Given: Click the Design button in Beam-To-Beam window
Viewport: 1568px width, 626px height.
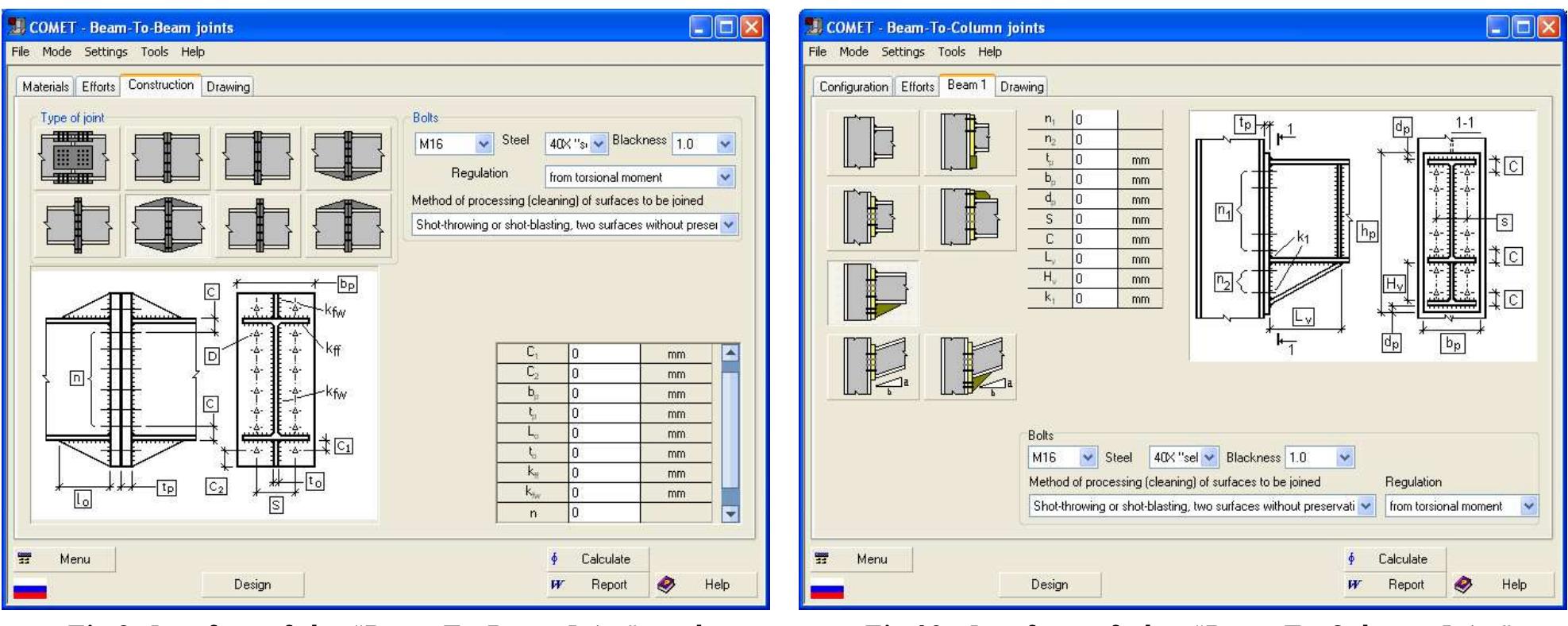Looking at the screenshot, I should coord(252,585).
